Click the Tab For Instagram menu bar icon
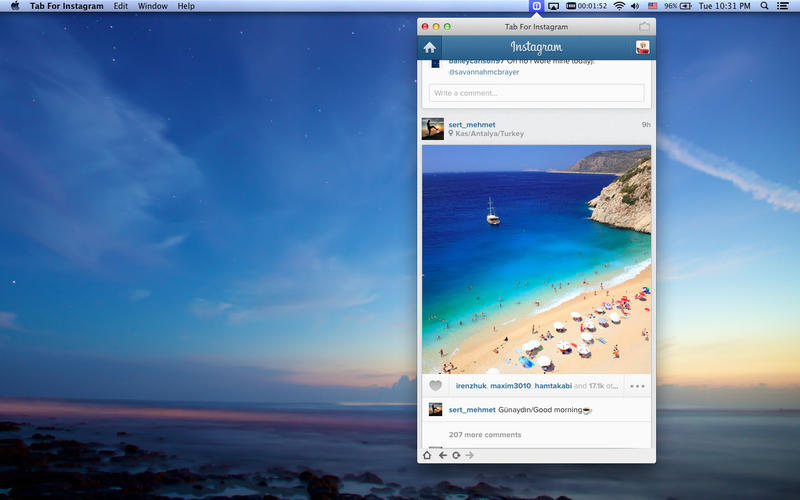 (x=536, y=6)
